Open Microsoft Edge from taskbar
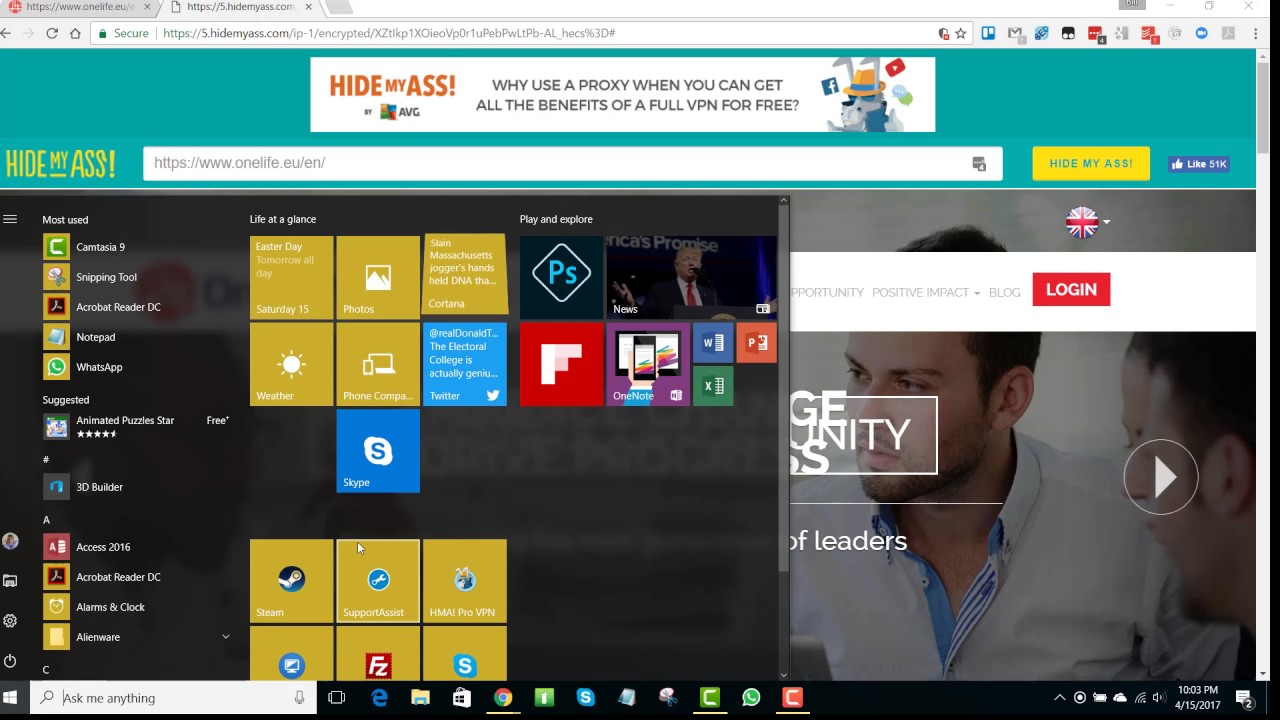Screen dimensions: 1280x720 [x=379, y=698]
